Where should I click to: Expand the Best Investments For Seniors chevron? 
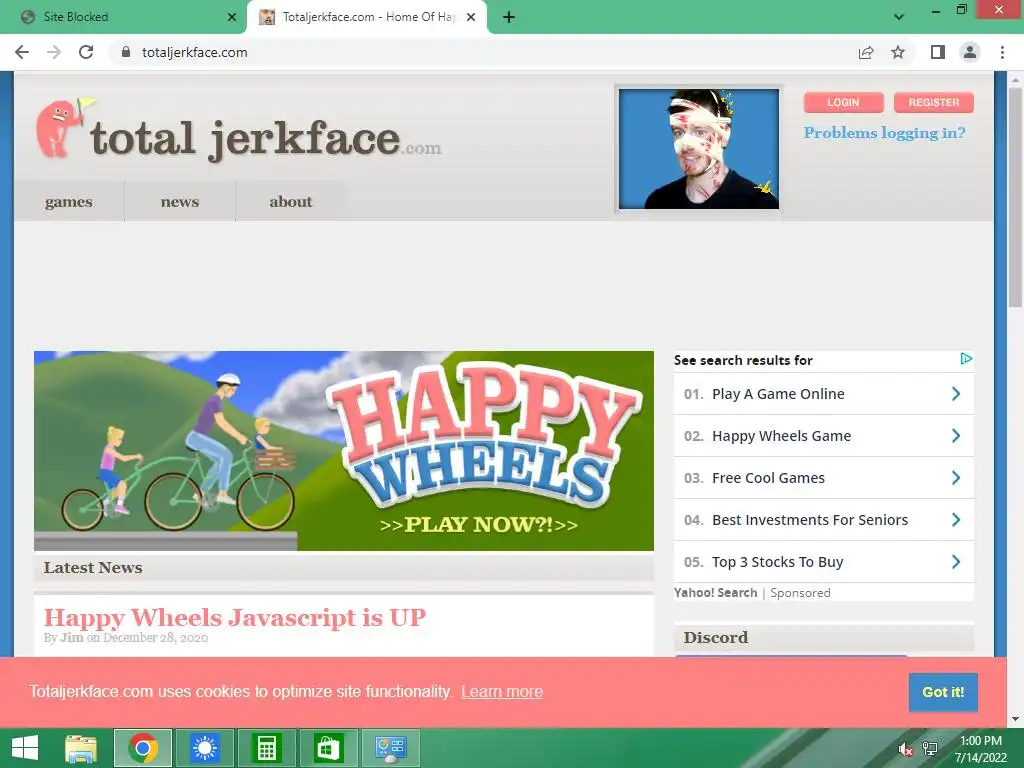point(956,520)
